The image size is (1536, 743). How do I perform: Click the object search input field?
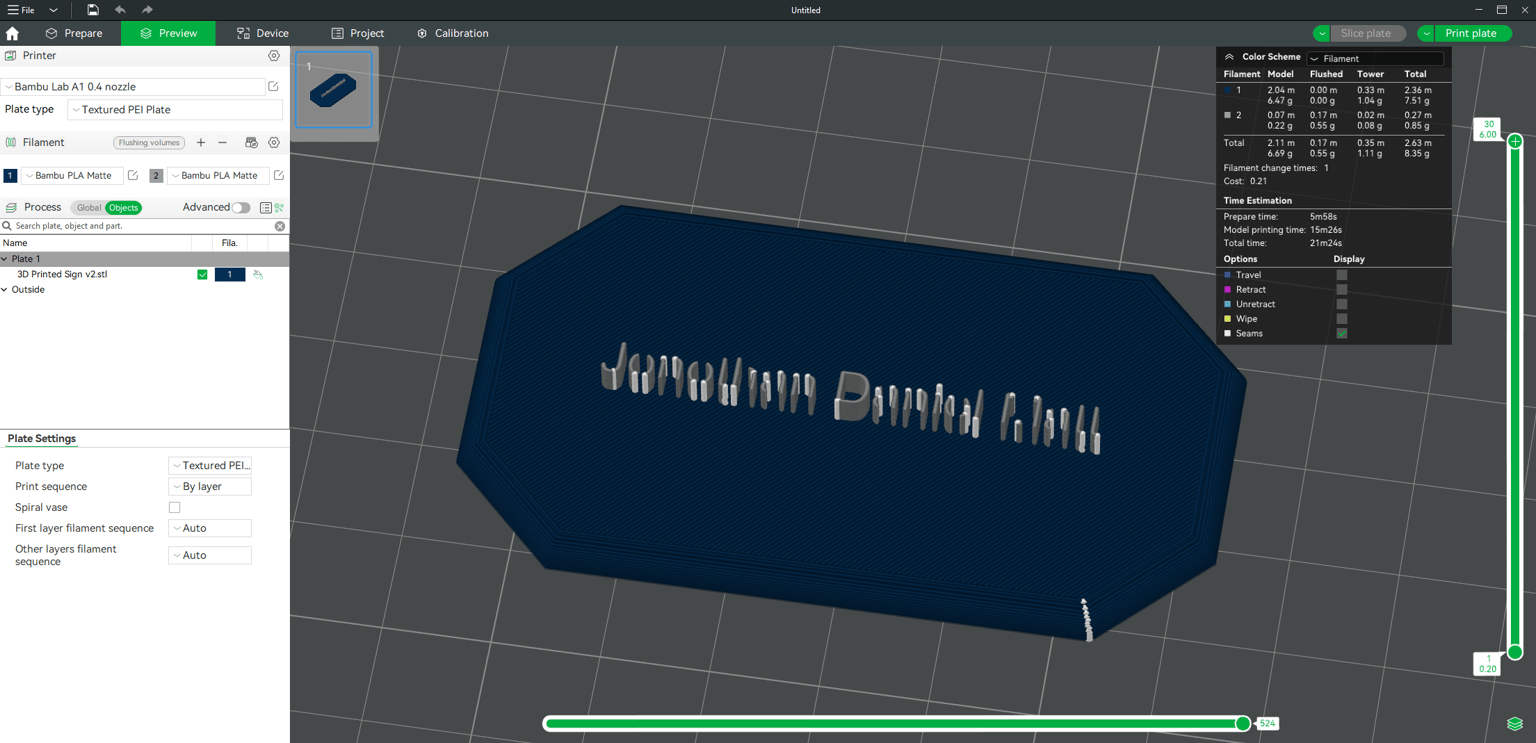pos(140,226)
